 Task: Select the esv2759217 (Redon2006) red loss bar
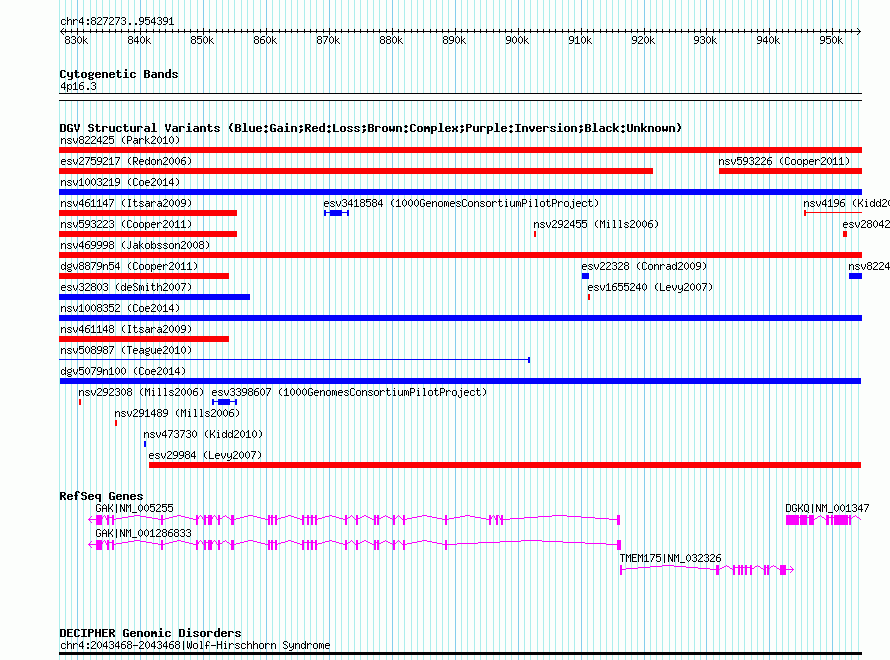pos(356,171)
